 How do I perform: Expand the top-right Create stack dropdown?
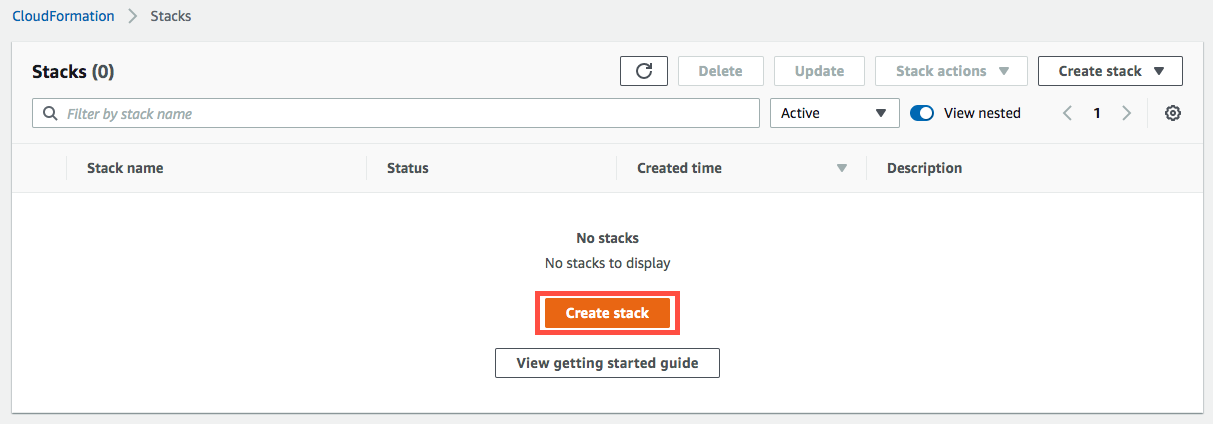pyautogui.click(x=1110, y=71)
